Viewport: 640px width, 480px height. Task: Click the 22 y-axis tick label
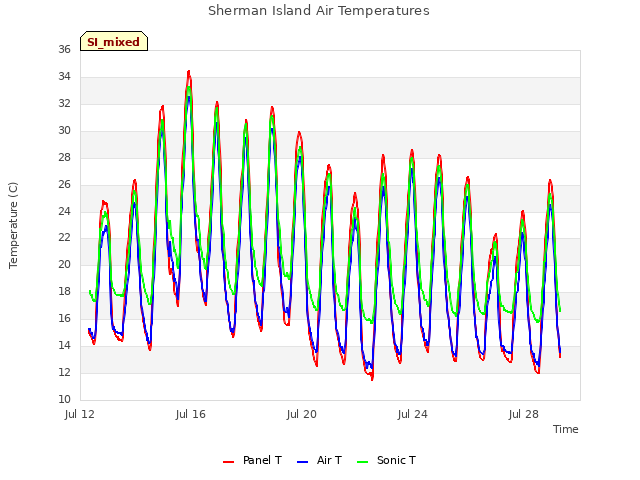(64, 238)
